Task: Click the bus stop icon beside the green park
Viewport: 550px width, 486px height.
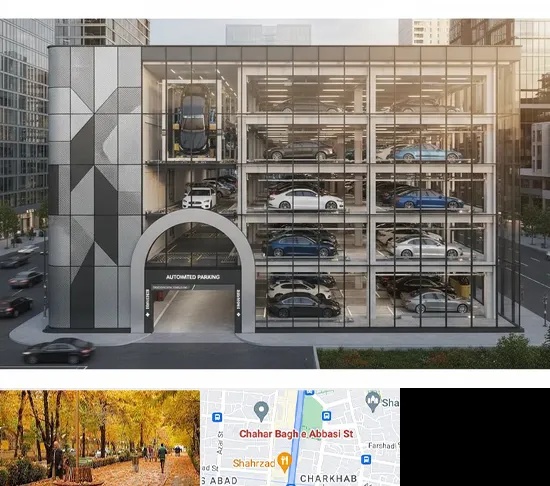Action: pos(326,416)
